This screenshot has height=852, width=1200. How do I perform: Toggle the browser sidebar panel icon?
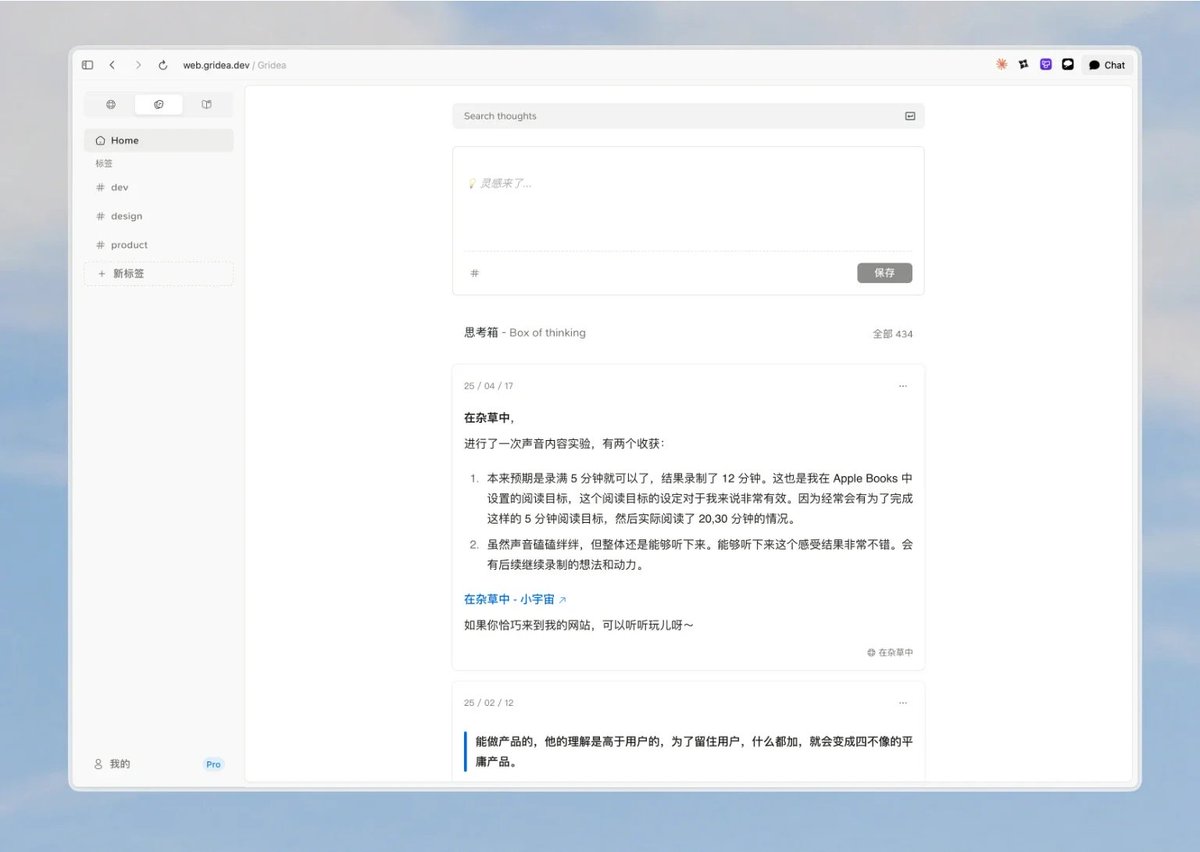(88, 65)
